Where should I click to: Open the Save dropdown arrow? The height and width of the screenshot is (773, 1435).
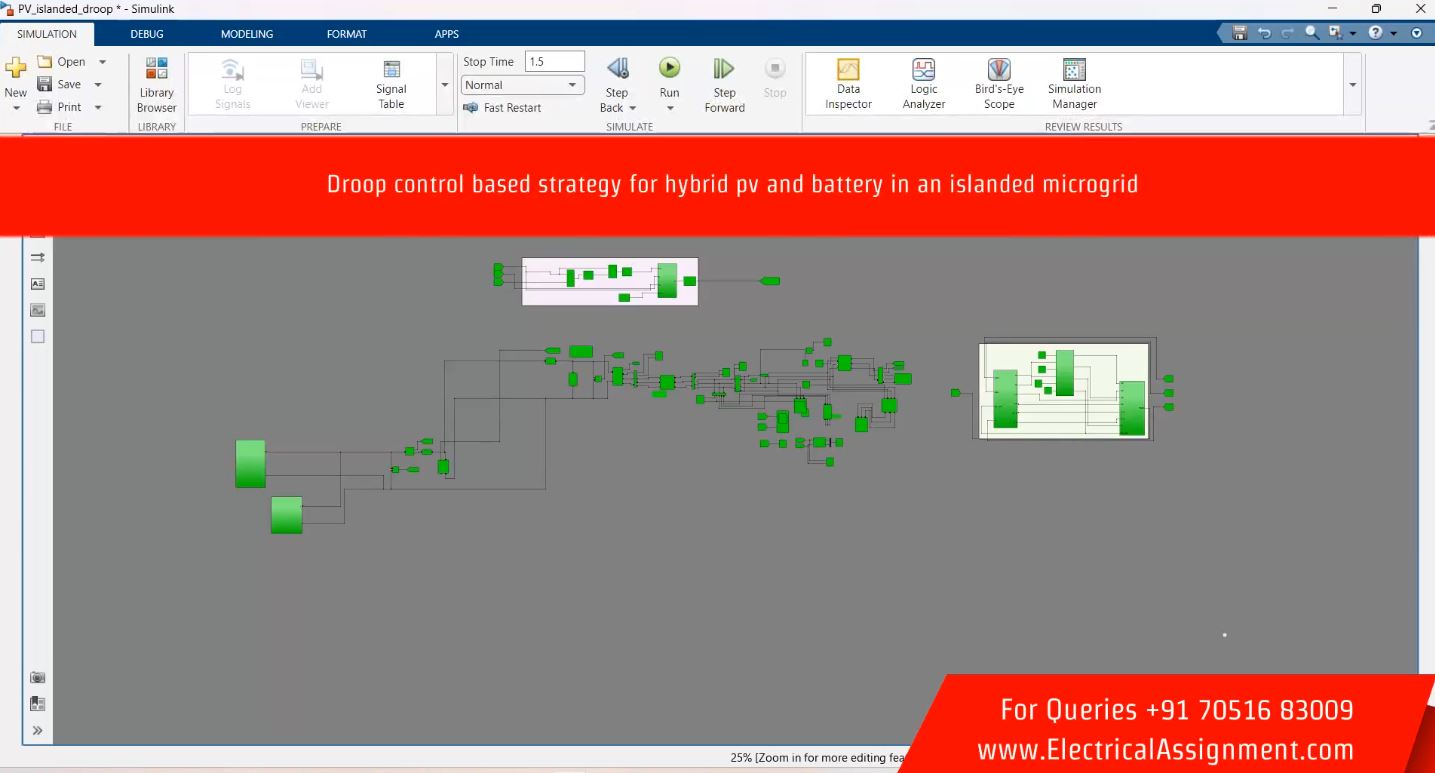(98, 85)
